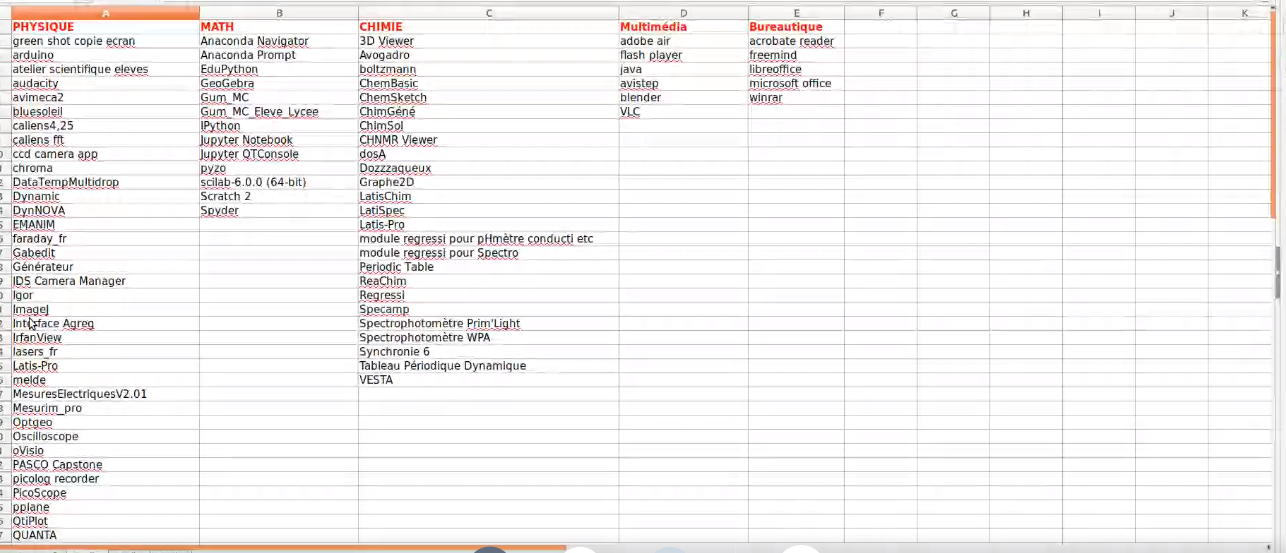Viewport: 1286px width, 553px height.
Task: Select the 'Periodic Table' cell
Action: [x=488, y=267]
